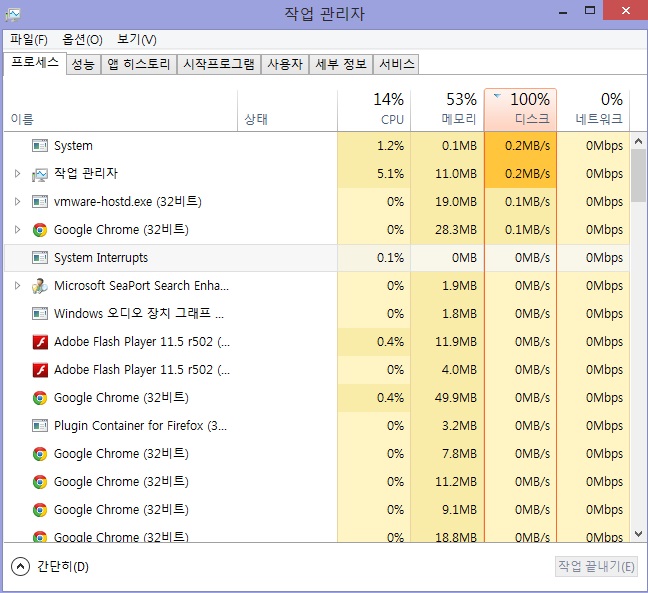Viewport: 648px width, 593px height.
Task: Click the scrollbar up arrow
Action: [638, 141]
